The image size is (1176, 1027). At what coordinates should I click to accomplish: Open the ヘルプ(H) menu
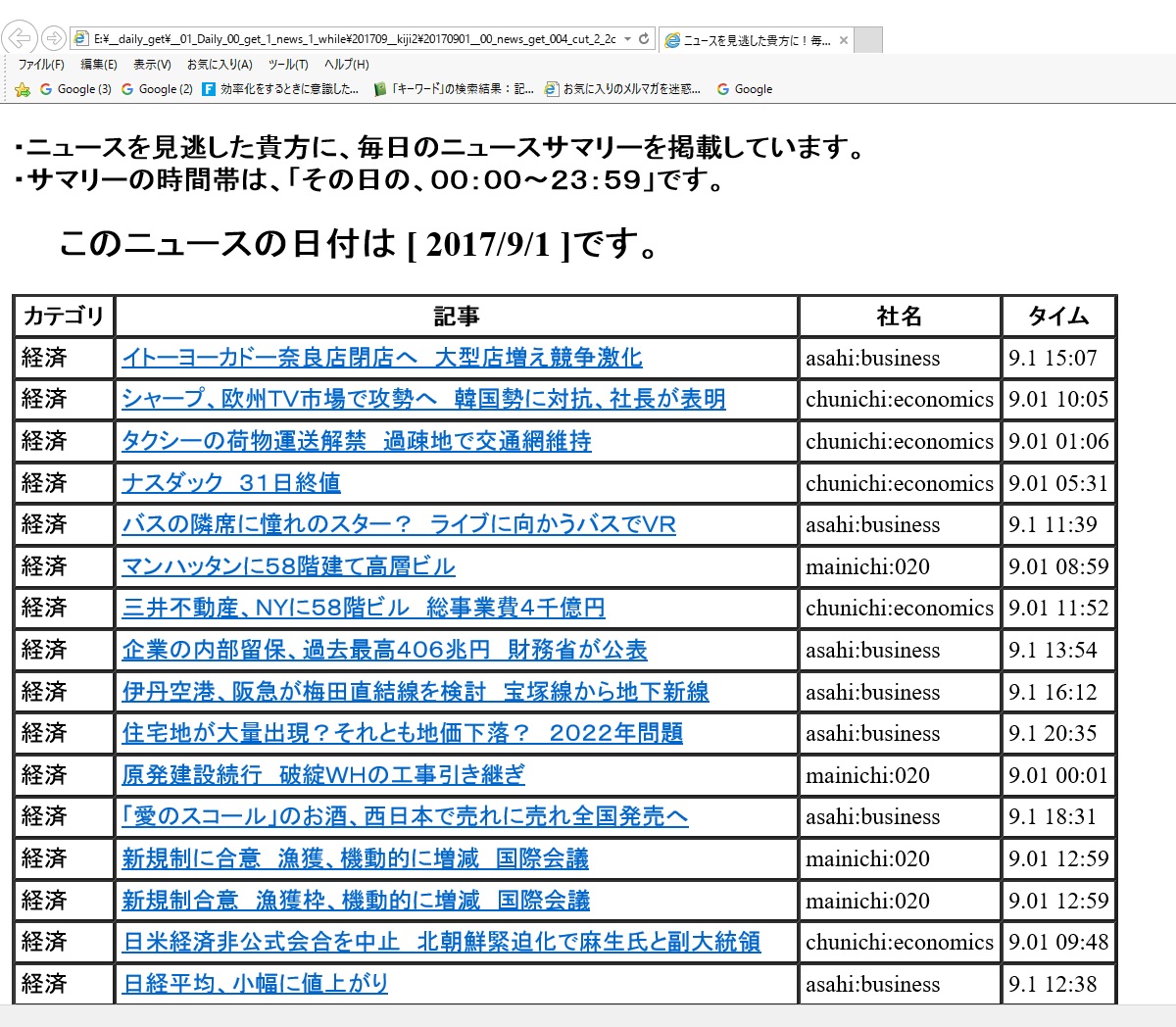coord(347,65)
